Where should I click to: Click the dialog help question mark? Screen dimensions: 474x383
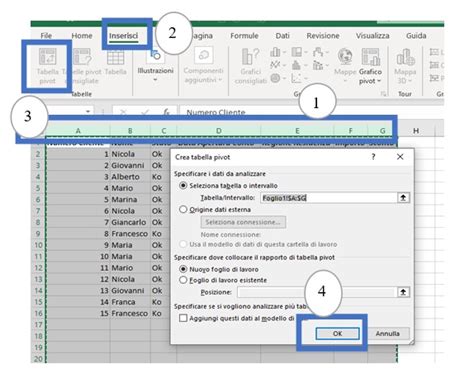(x=373, y=157)
